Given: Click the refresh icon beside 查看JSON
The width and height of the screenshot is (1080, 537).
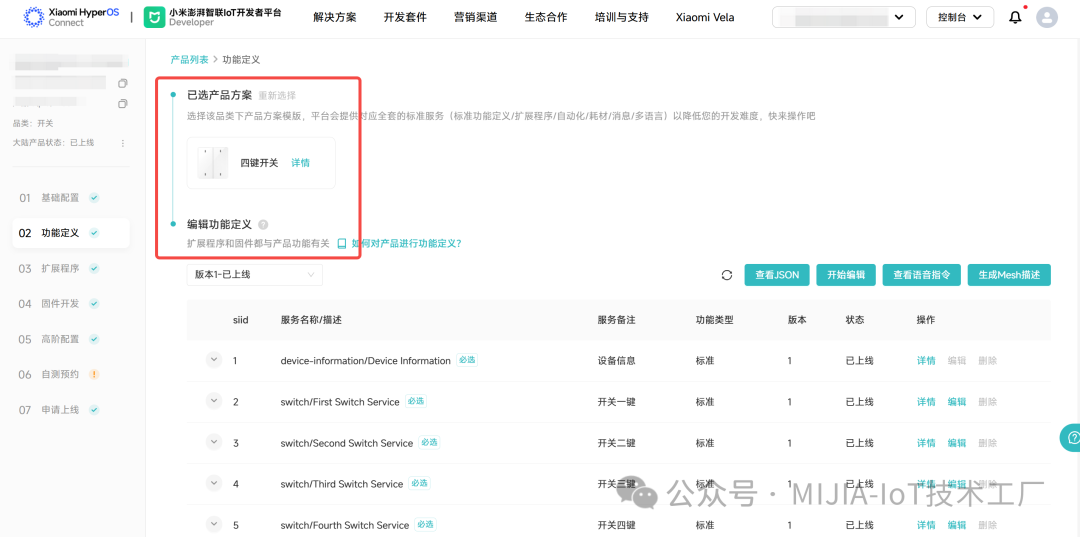Looking at the screenshot, I should tap(726, 275).
